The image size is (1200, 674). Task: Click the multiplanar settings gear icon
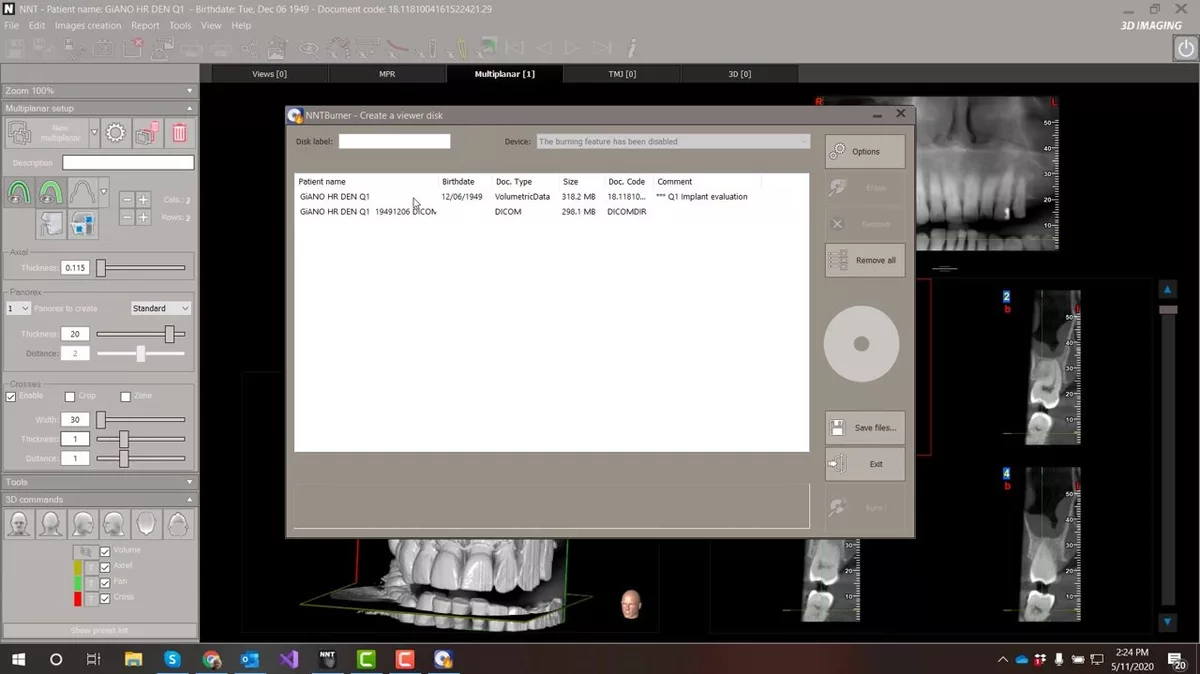coord(116,132)
